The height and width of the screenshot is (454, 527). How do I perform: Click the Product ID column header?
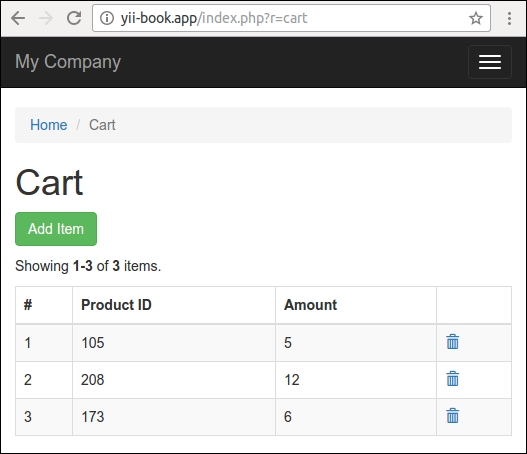[116, 305]
